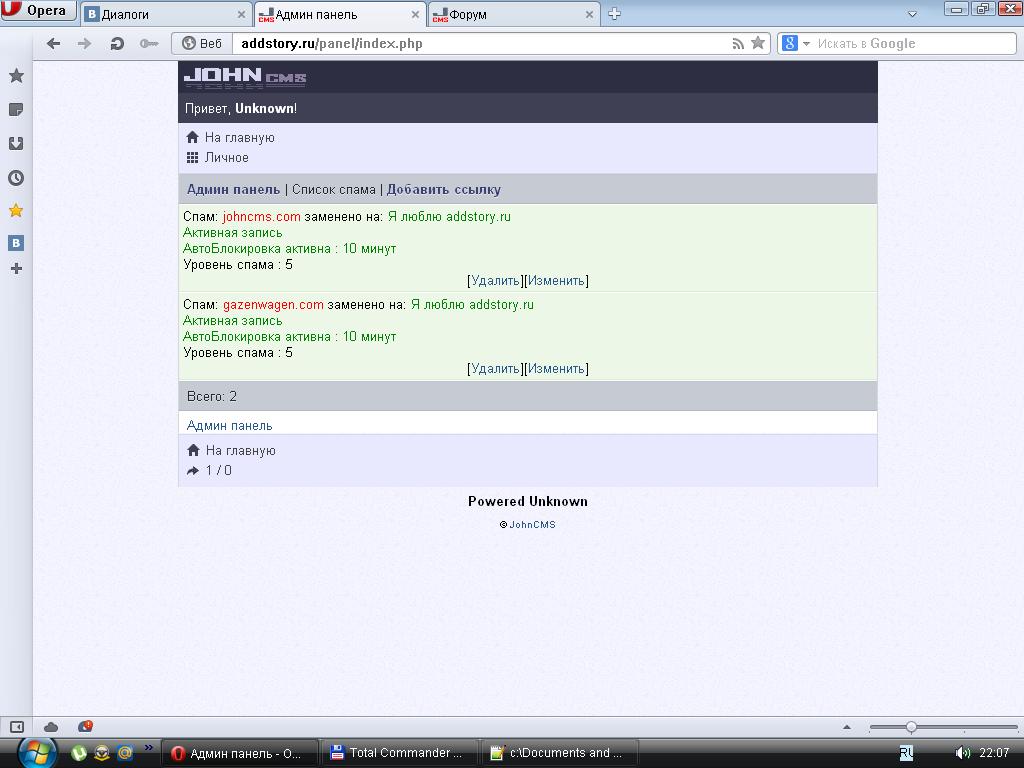Click Изменить for johncms.com entry
The width and height of the screenshot is (1024, 768).
(556, 281)
